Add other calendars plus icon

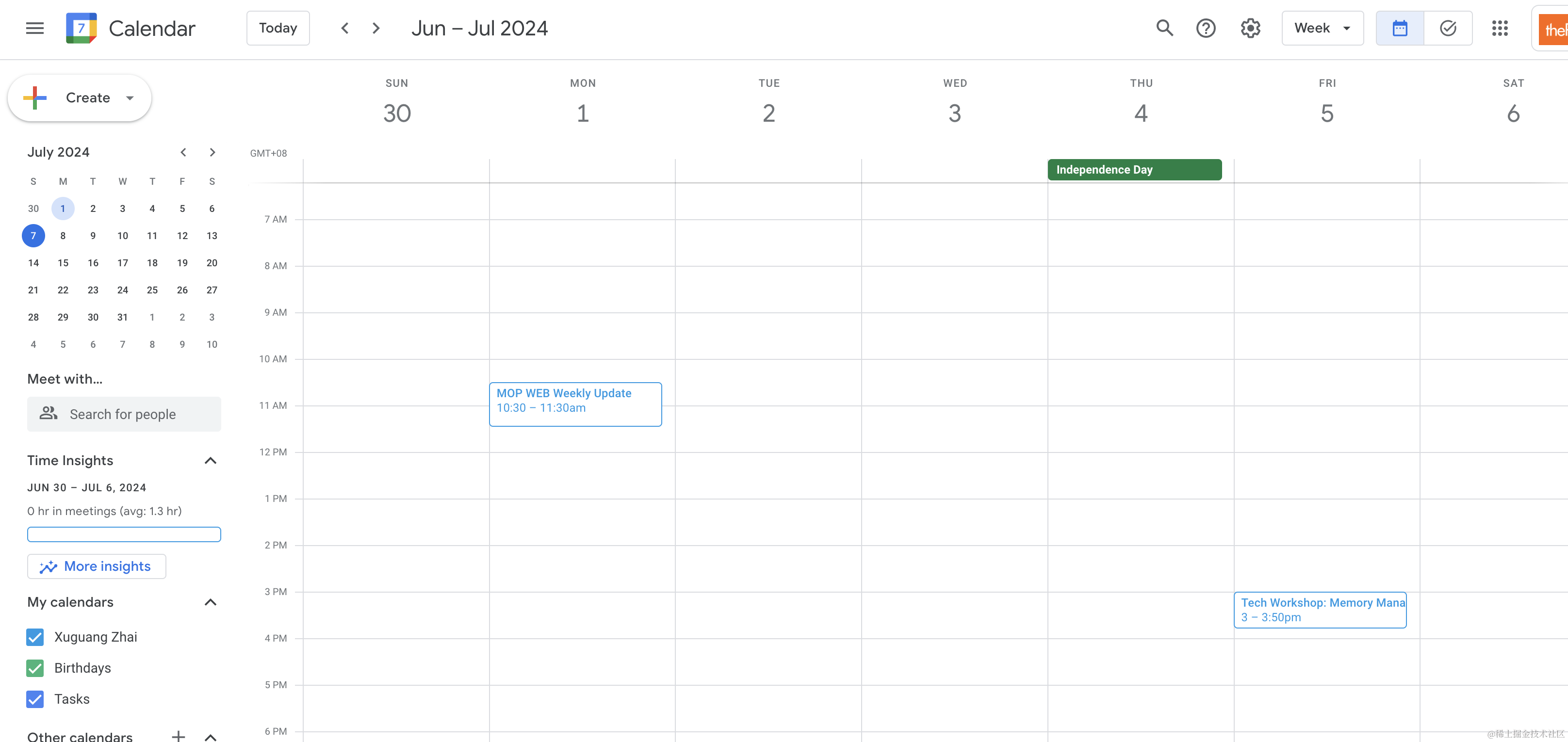(x=178, y=736)
